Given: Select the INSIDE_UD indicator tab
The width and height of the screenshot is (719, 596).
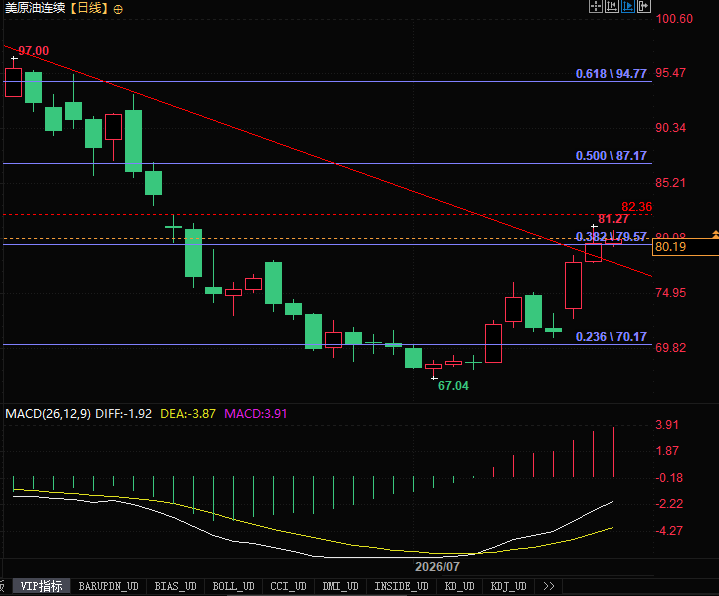Looking at the screenshot, I should [x=401, y=586].
